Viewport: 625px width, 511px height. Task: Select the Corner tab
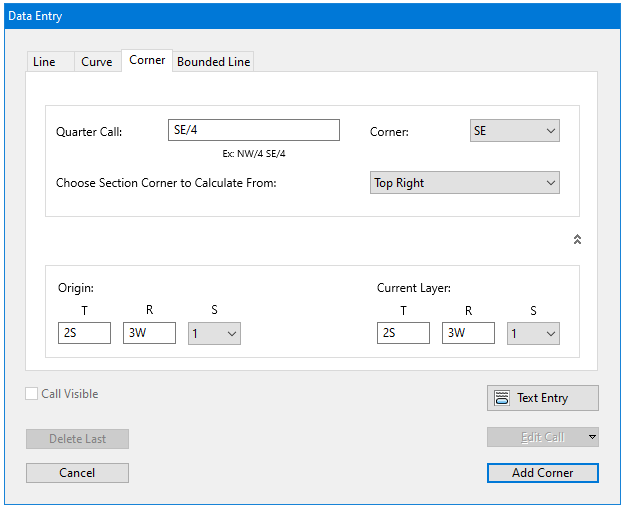point(147,61)
